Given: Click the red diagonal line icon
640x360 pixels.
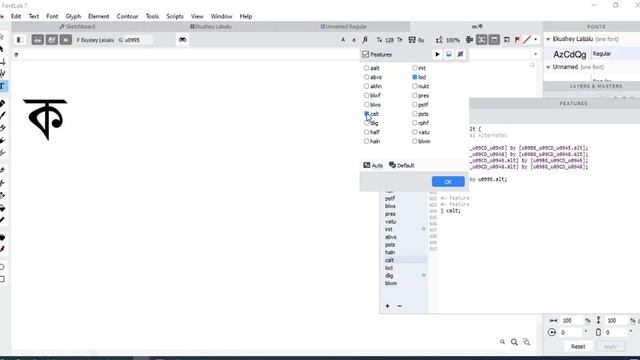Looking at the screenshot, I should 527,40.
